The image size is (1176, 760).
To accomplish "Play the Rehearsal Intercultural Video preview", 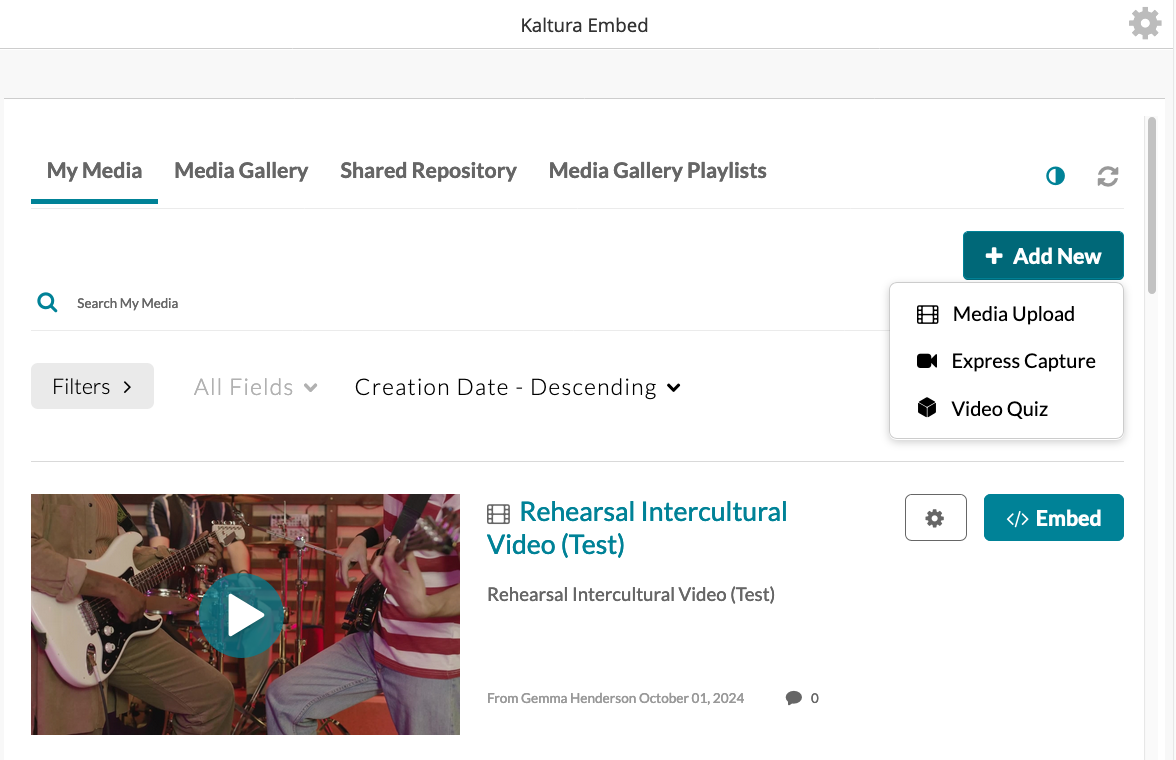I will [242, 615].
